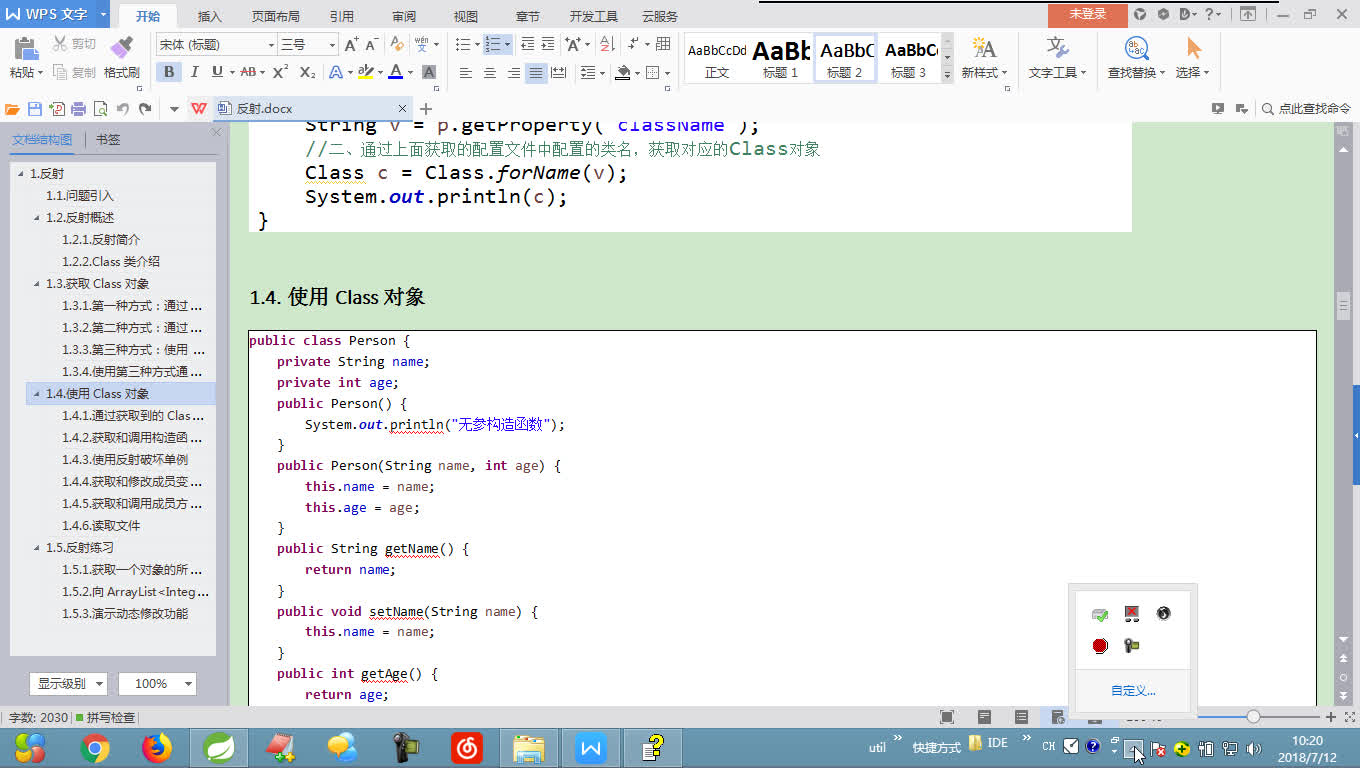This screenshot has height=768, width=1360.
Task: Apply subscript X₂ formatting
Action: (307, 72)
